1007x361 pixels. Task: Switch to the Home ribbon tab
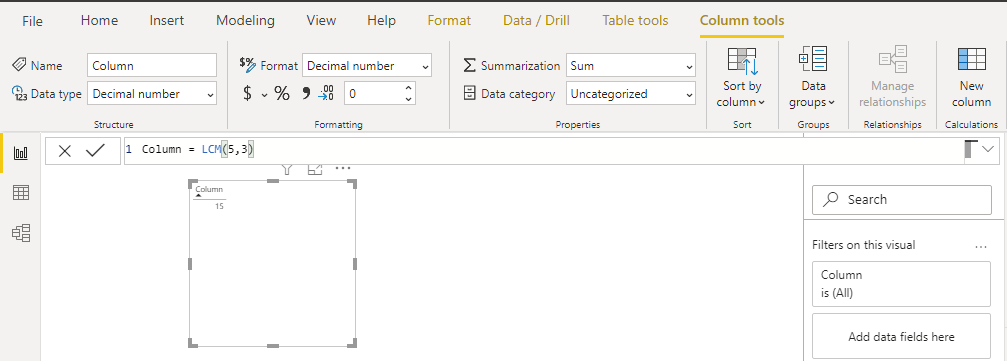coord(99,21)
